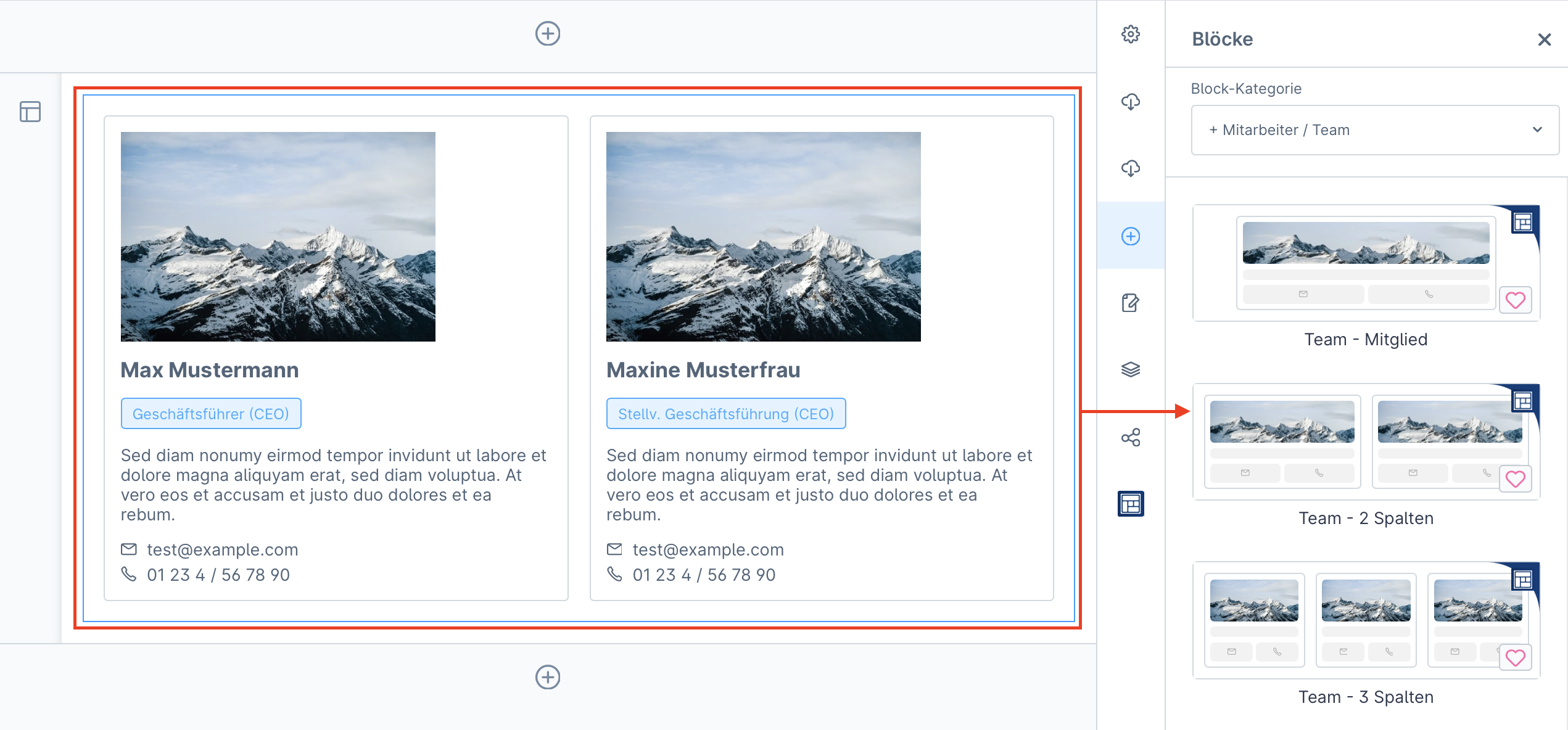Screen dimensions: 1568x730
Task: Add a section with the bottom plus circle
Action: click(547, 677)
